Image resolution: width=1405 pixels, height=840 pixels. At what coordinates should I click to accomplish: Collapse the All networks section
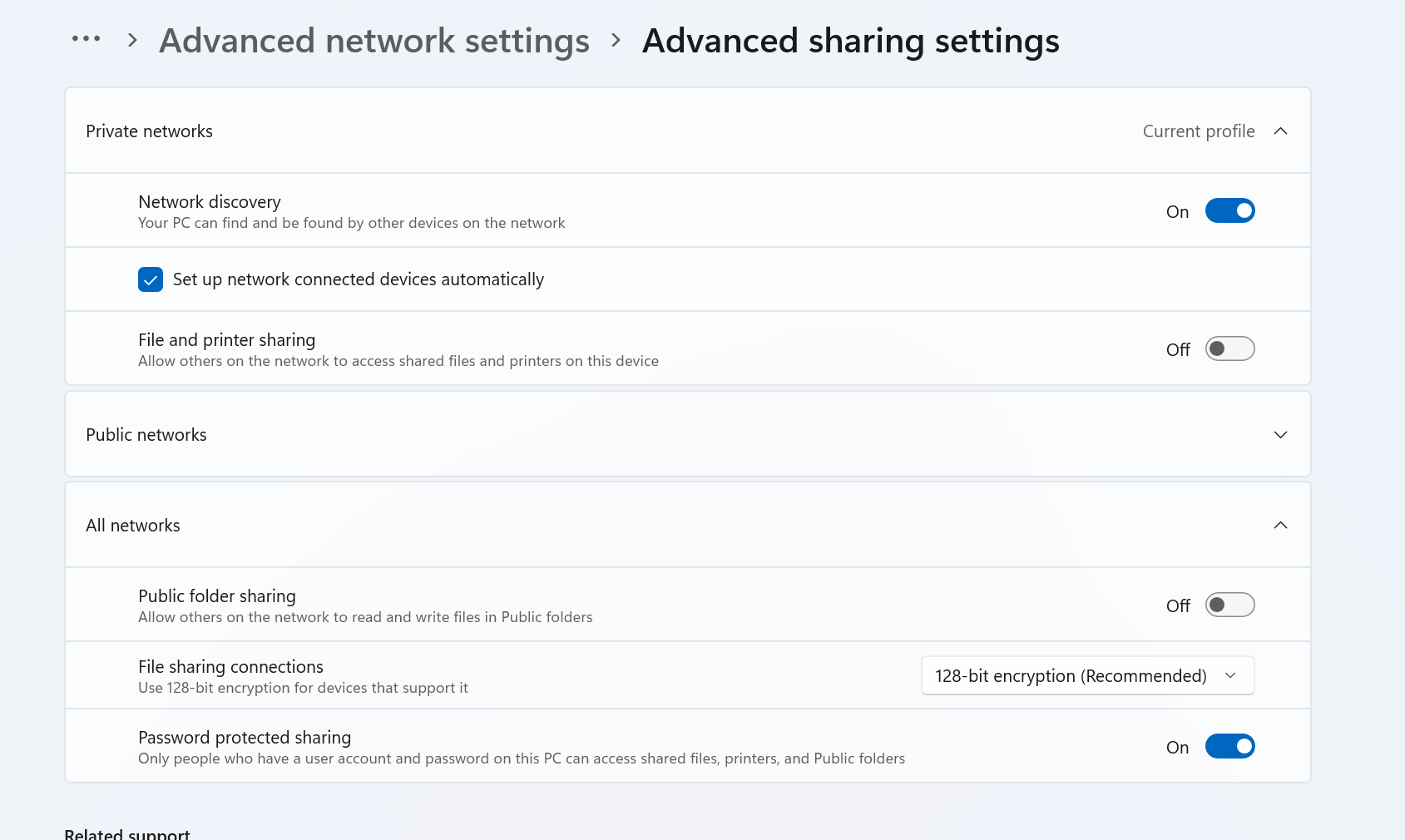[x=1280, y=526]
